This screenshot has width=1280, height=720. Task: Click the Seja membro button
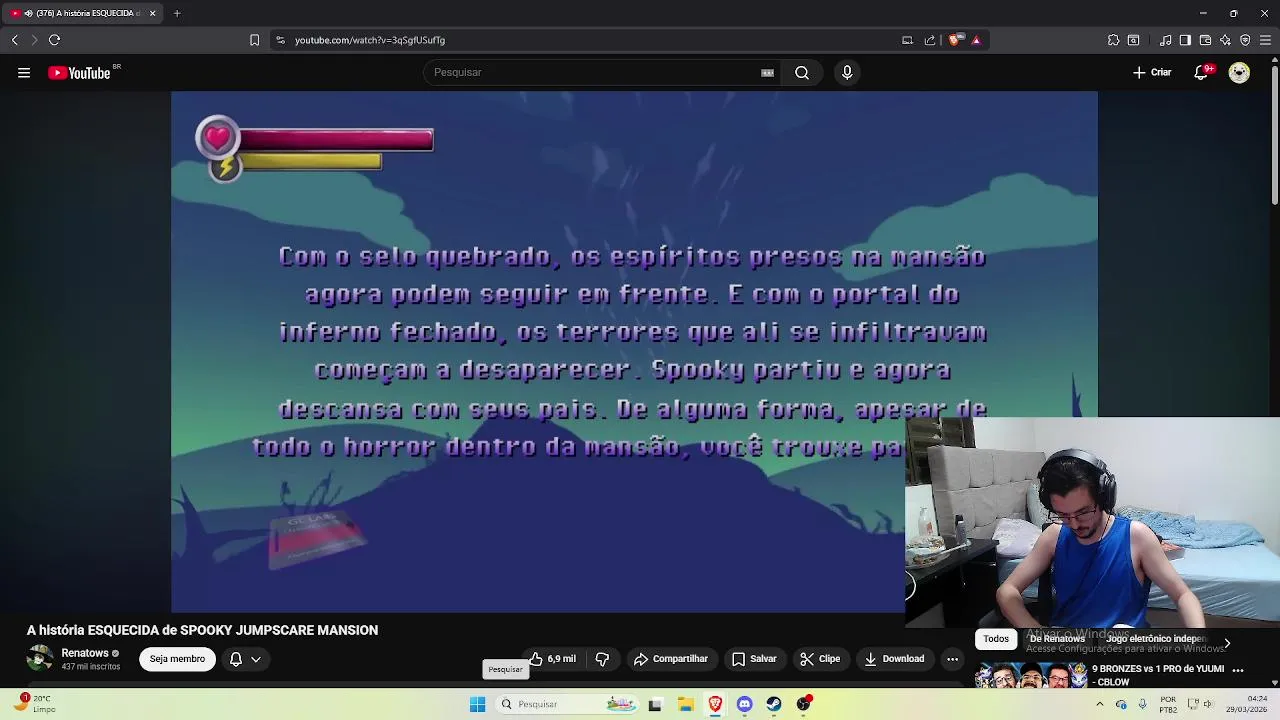[x=177, y=659]
